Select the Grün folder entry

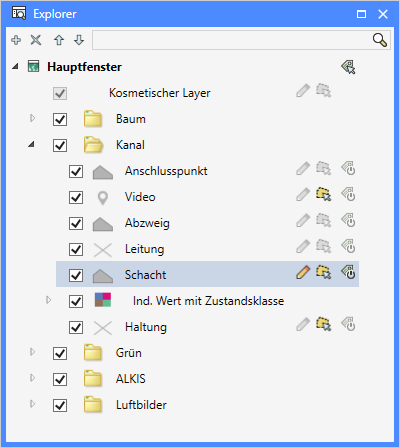tap(128, 353)
